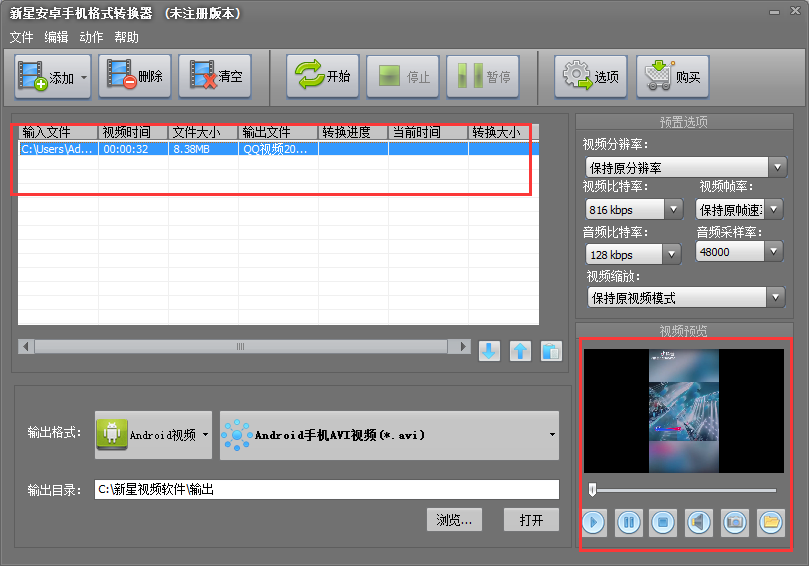Click the 视频时间 column header
This screenshot has height=566, width=809.
(x=133, y=133)
